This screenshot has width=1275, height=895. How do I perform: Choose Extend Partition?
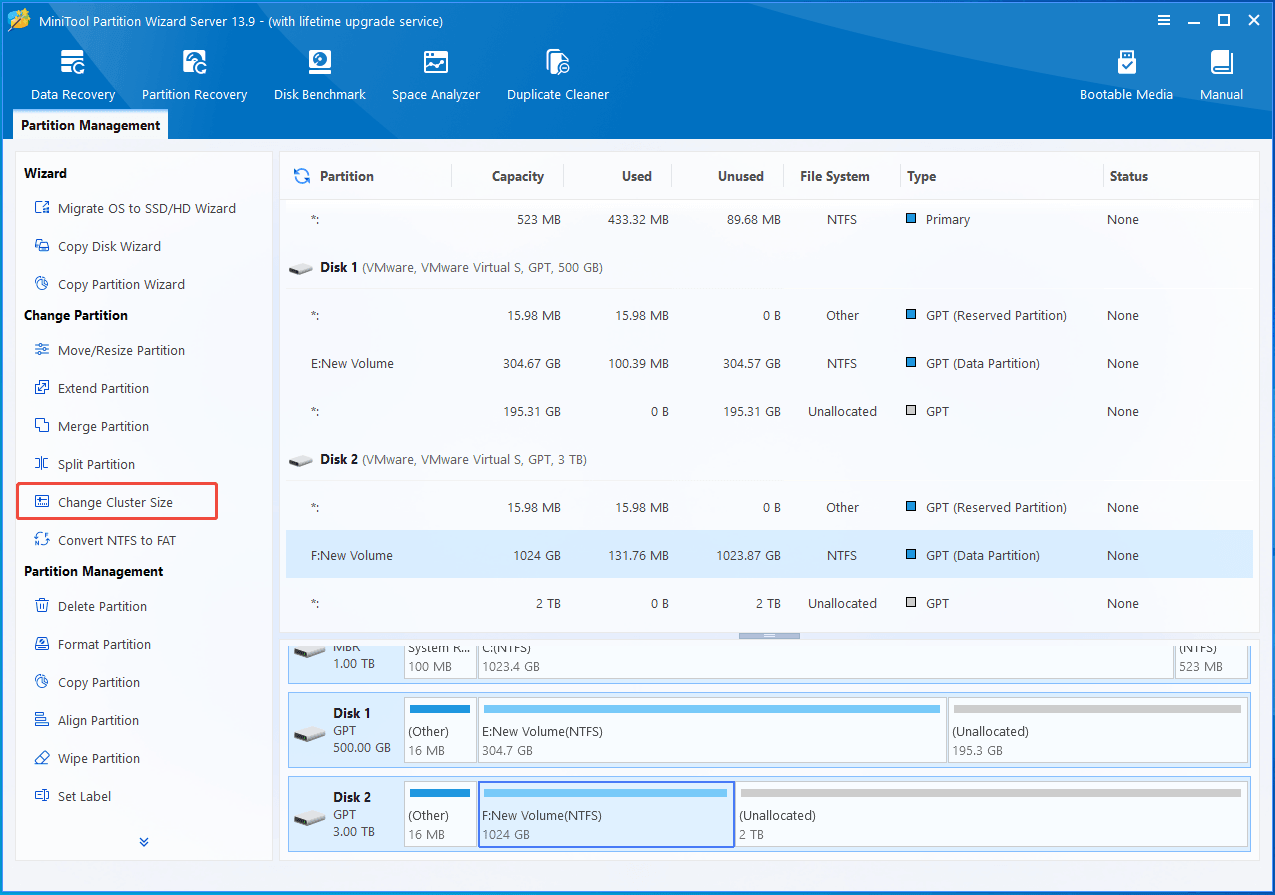pyautogui.click(x=91, y=388)
